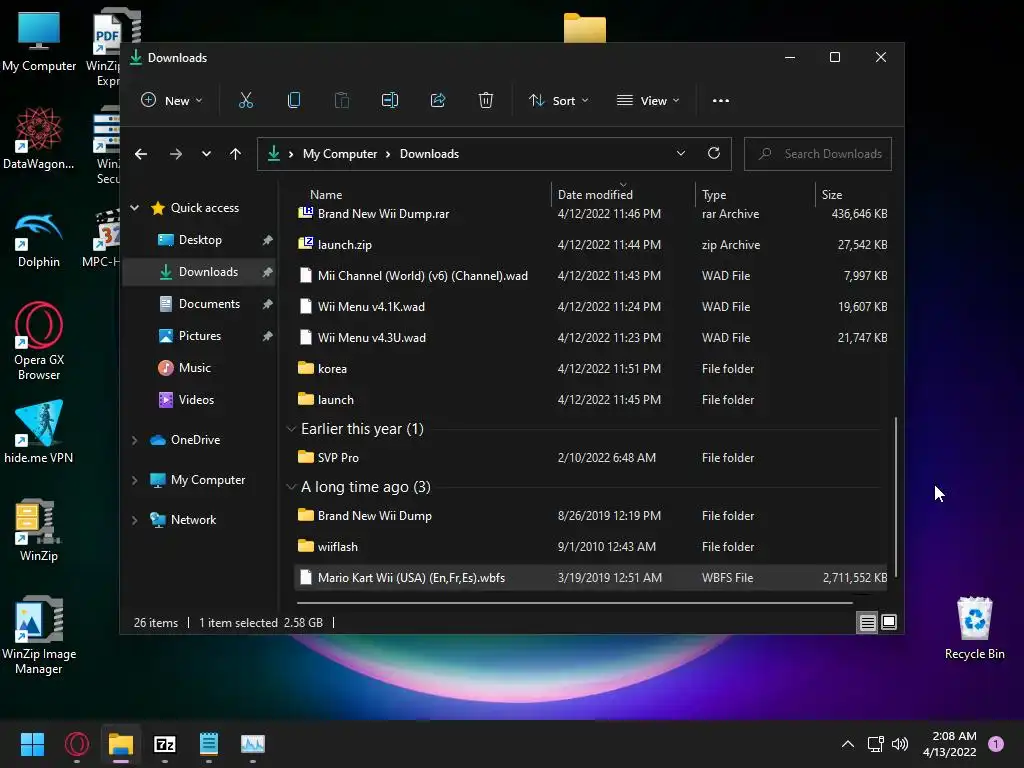Click the Delete trash icon

[x=486, y=101]
